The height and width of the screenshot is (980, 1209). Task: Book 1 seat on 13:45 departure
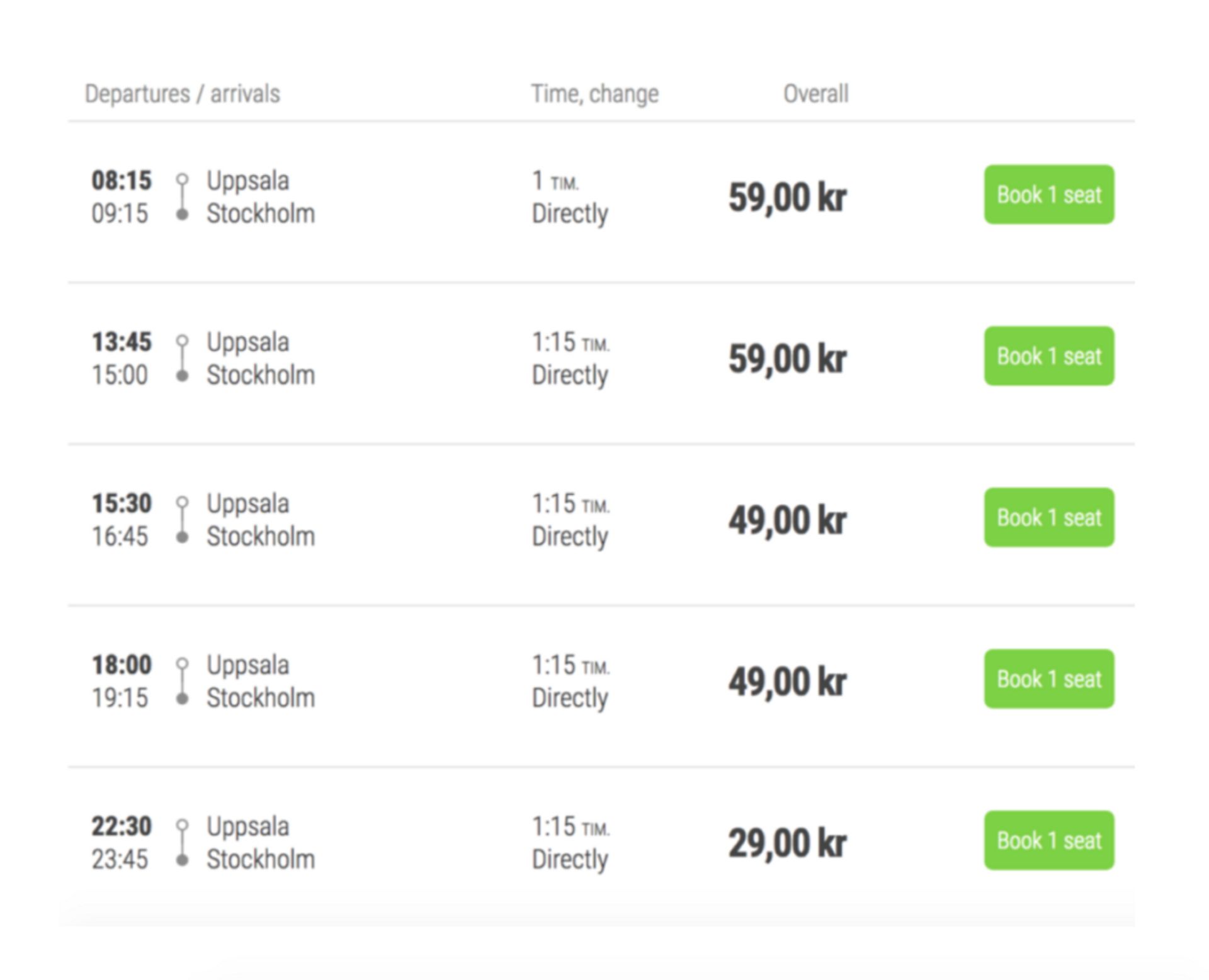tap(1049, 356)
